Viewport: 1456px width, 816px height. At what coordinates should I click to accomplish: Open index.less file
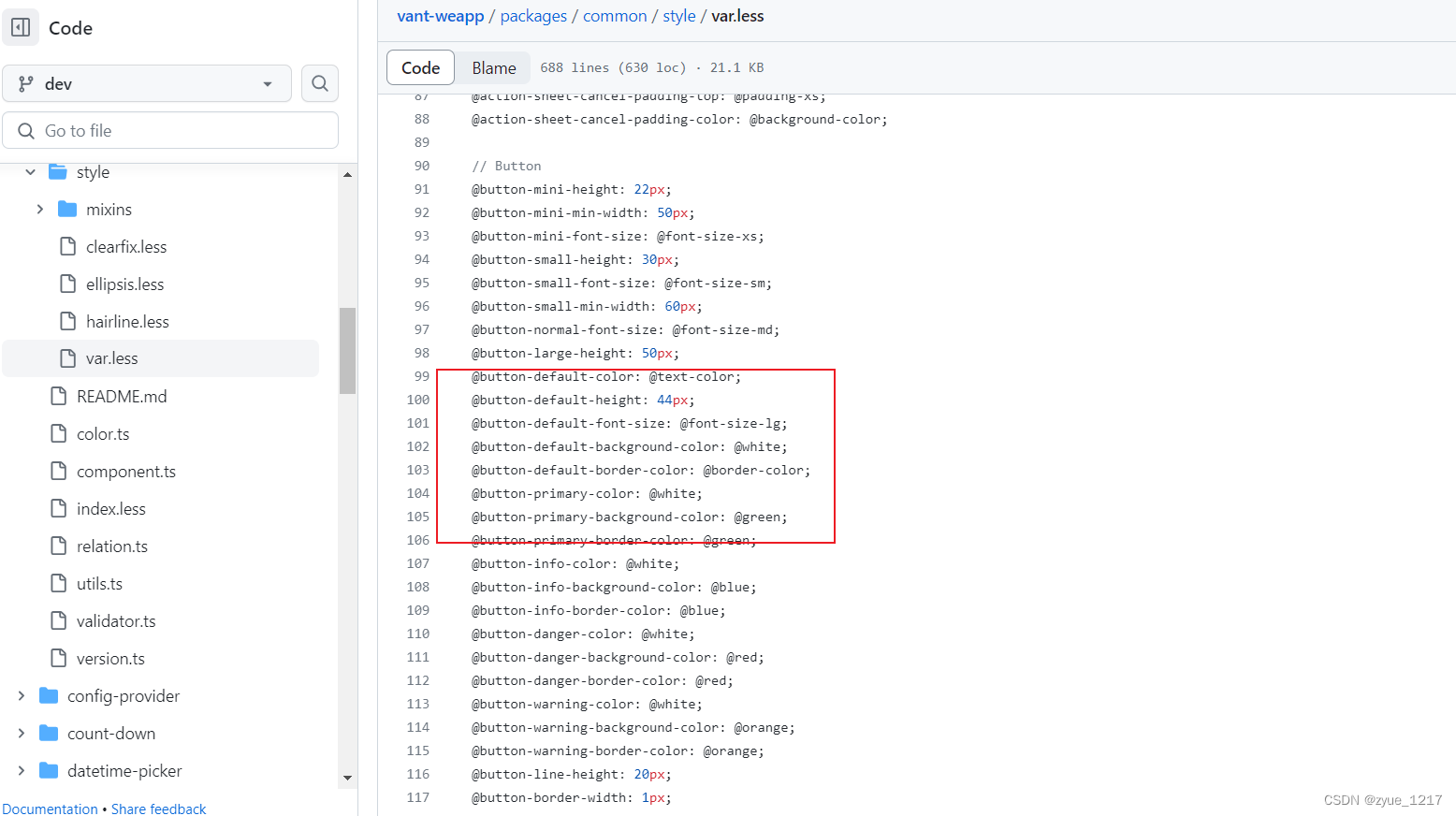pos(111,509)
